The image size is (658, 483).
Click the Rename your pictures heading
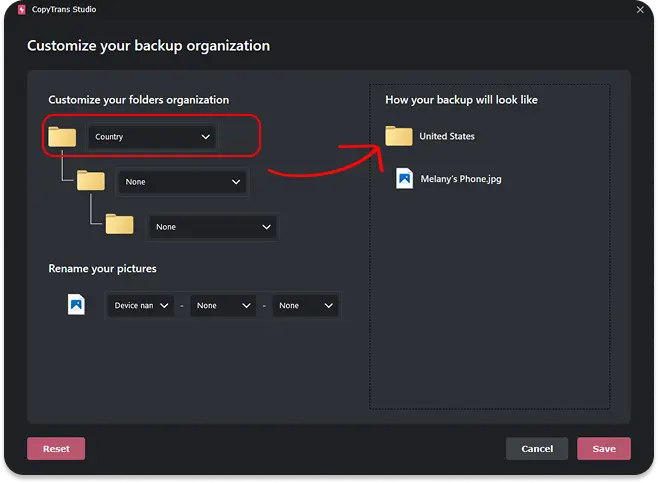[102, 269]
